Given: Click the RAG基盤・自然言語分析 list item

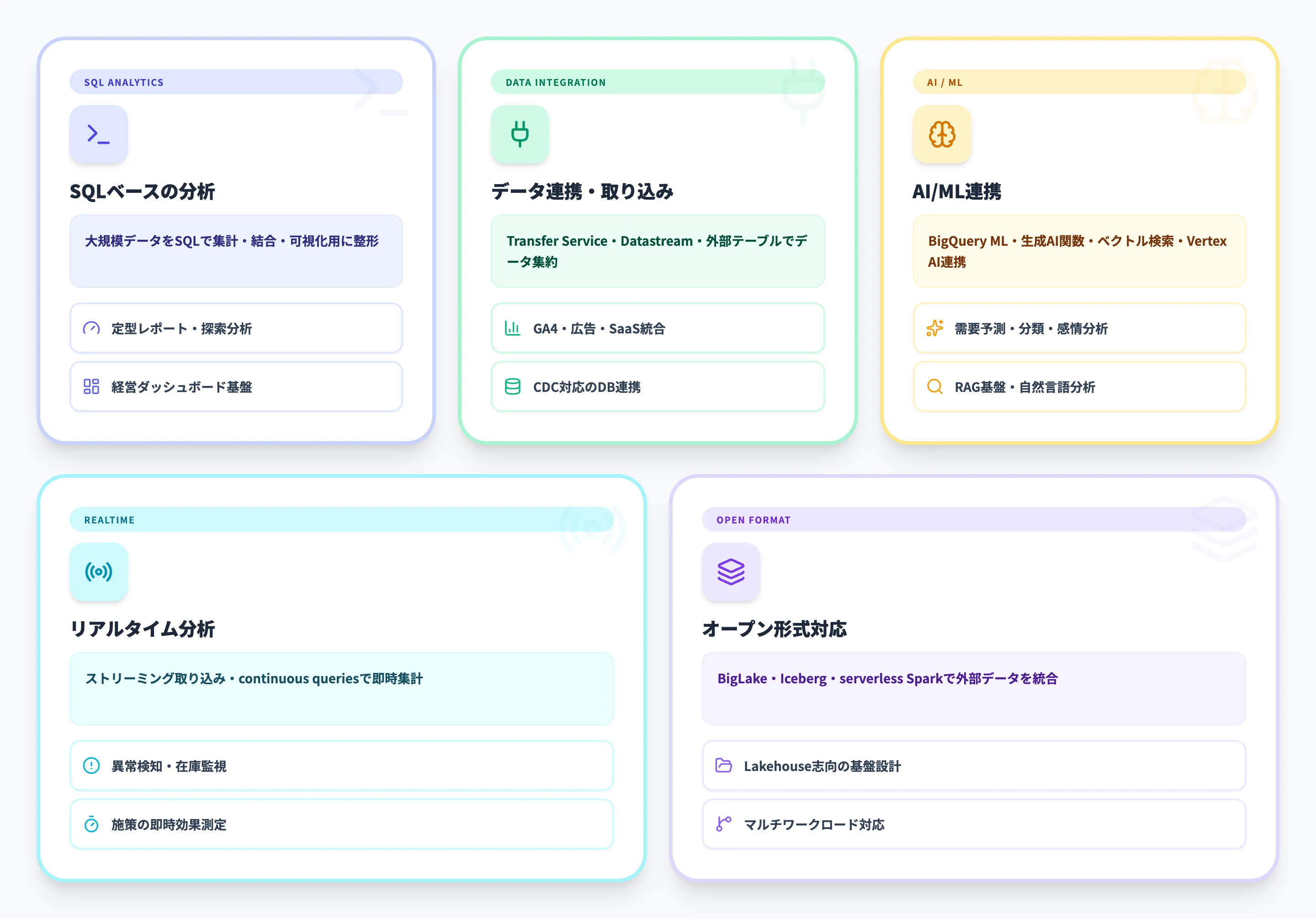Looking at the screenshot, I should 1079,387.
